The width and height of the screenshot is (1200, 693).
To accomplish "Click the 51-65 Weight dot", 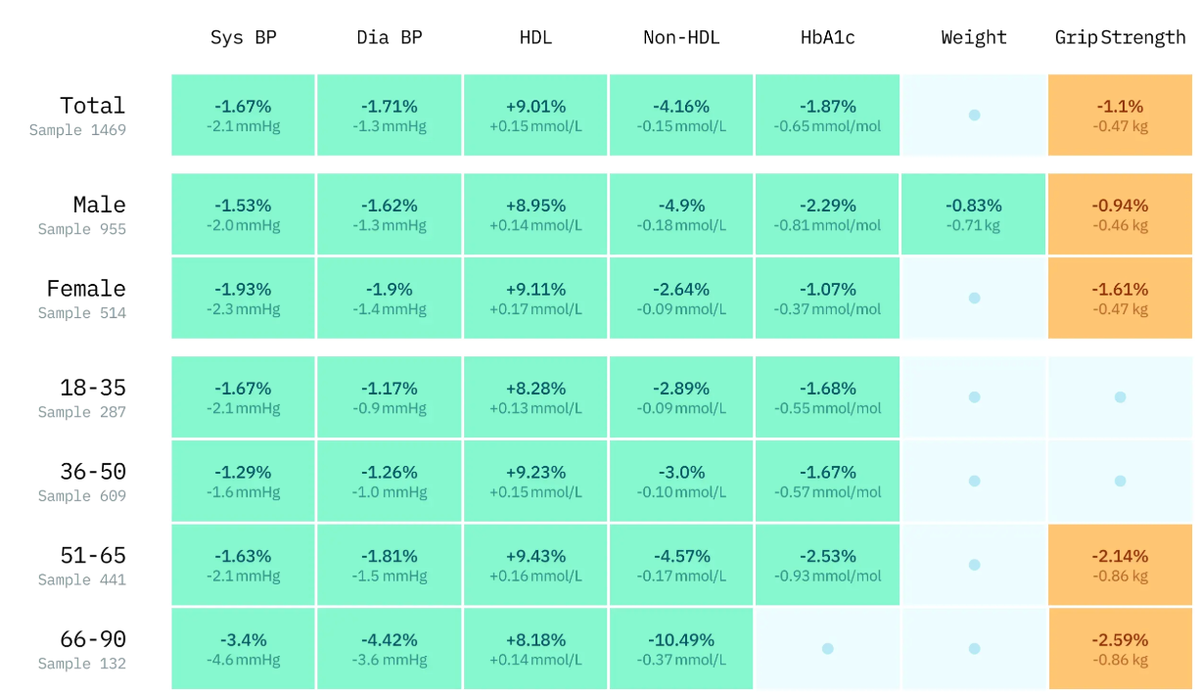I will 974,565.
